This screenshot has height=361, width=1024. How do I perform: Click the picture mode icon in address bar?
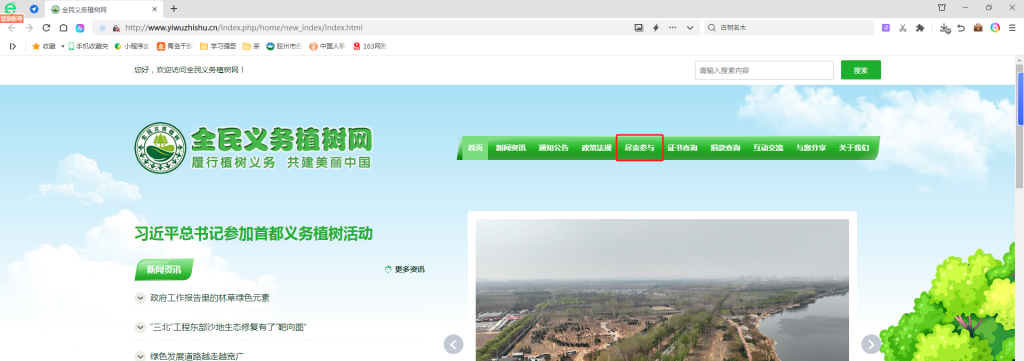tap(639, 28)
